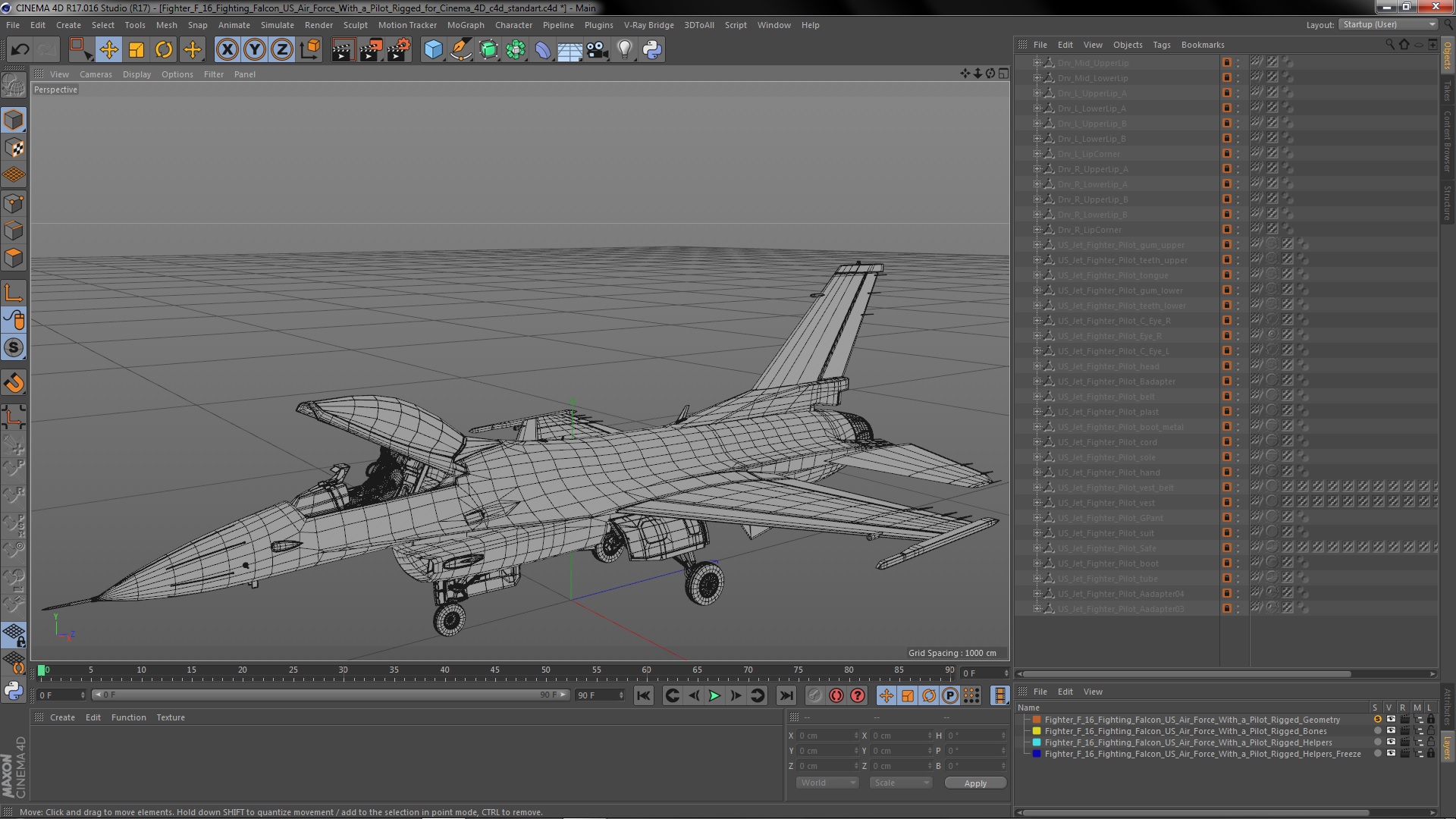Open viewport Cameras menu
This screenshot has width=1456, height=819.
tap(96, 74)
